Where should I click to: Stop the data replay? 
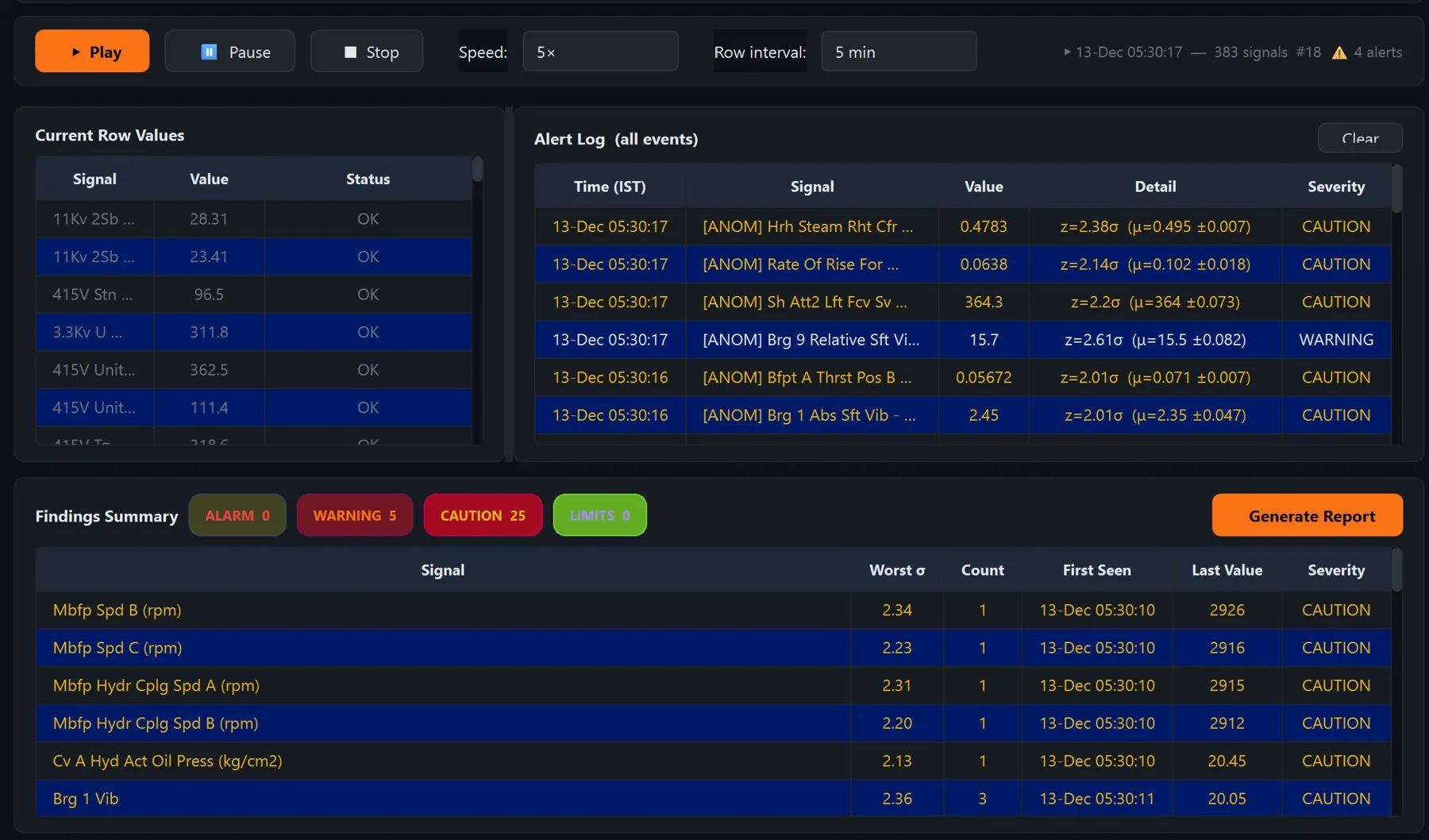point(367,52)
